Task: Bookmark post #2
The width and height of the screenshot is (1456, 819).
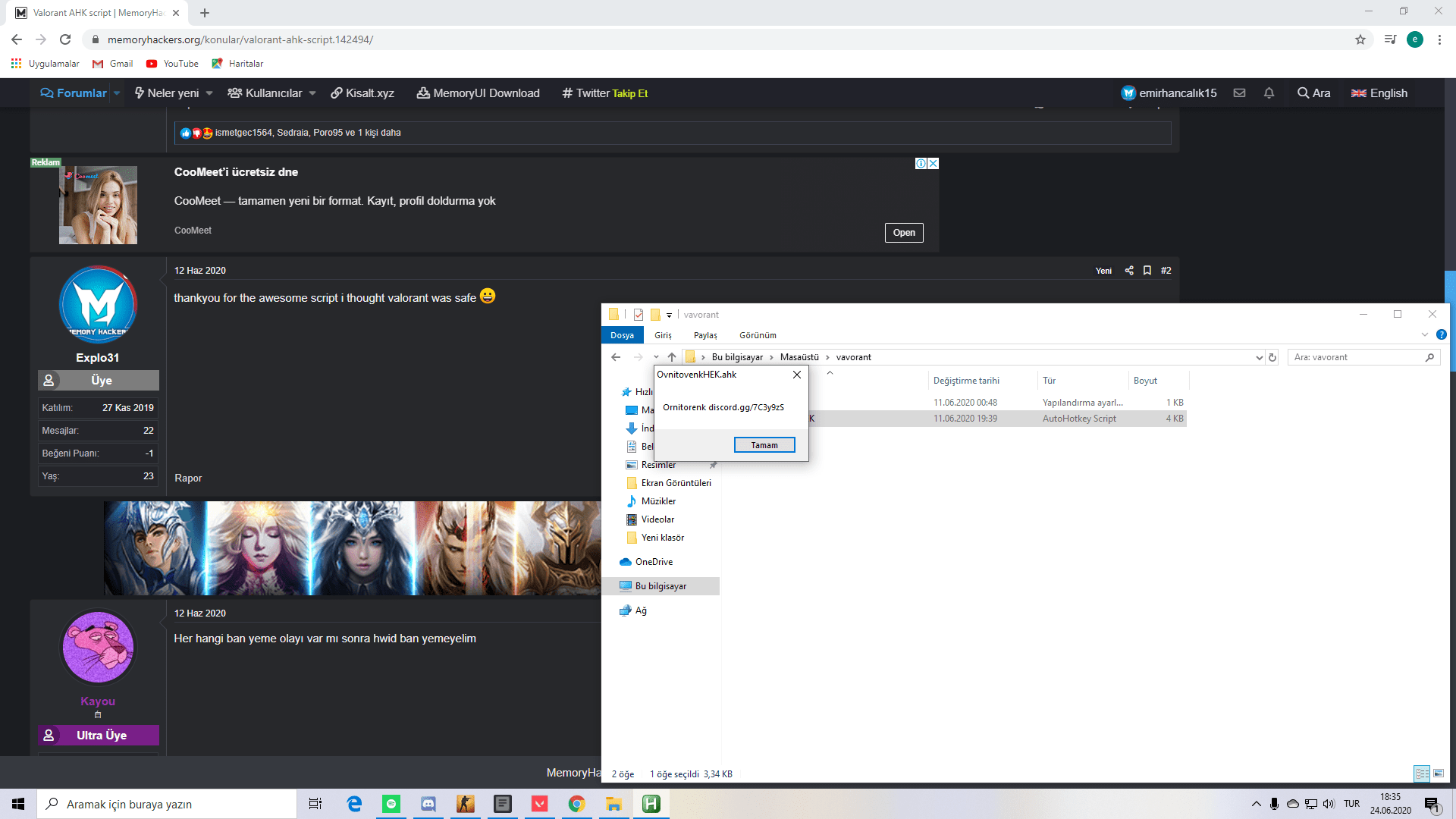Action: pos(1147,271)
